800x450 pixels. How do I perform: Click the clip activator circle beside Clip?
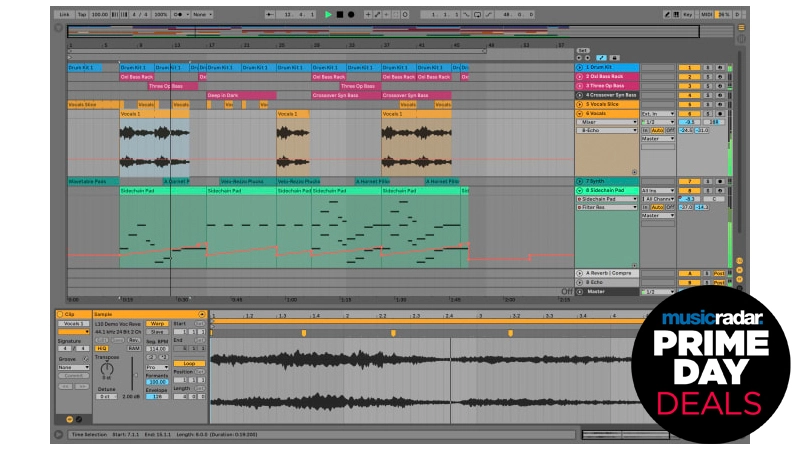click(60, 314)
